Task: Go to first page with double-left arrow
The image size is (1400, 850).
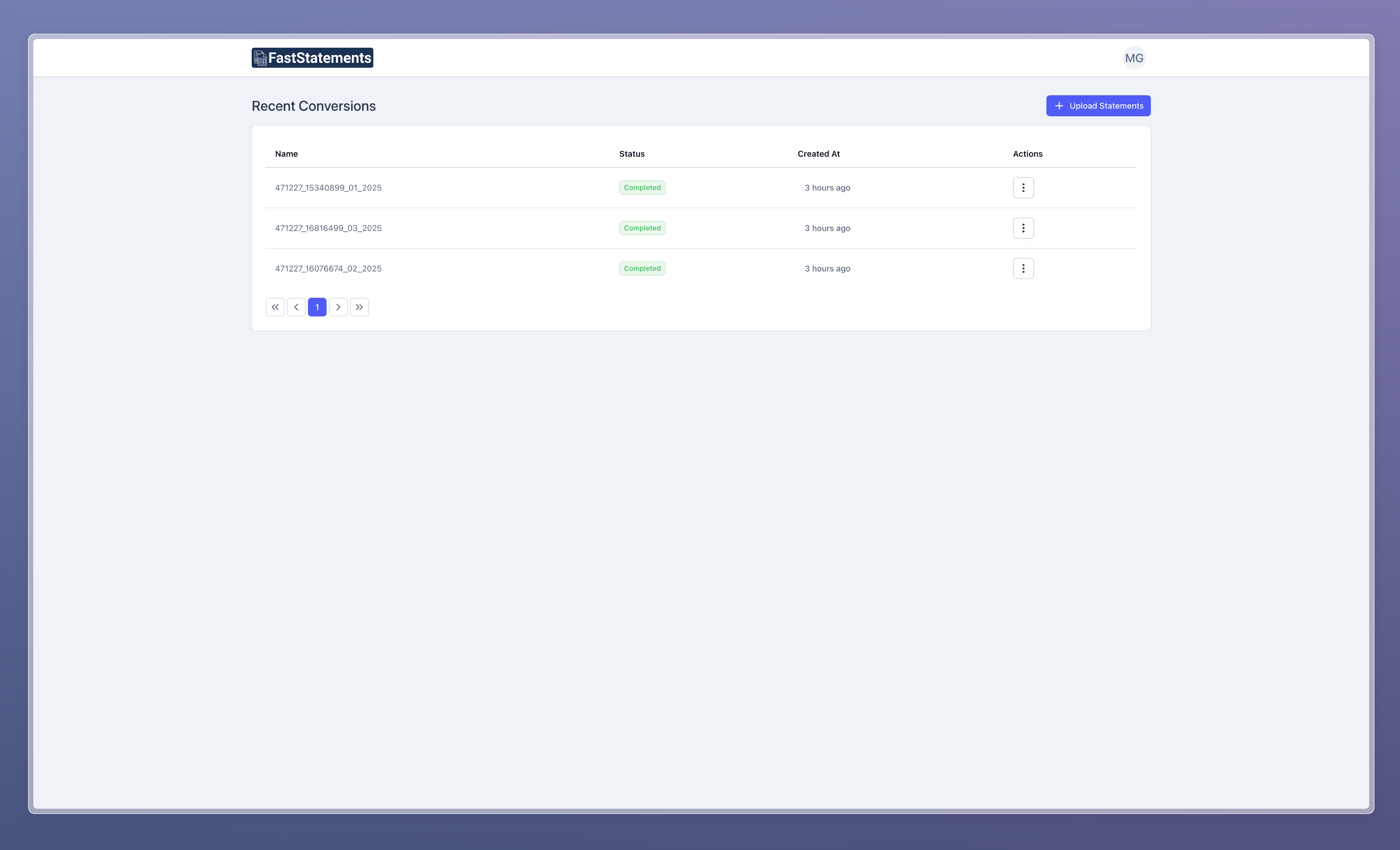Action: tap(275, 307)
